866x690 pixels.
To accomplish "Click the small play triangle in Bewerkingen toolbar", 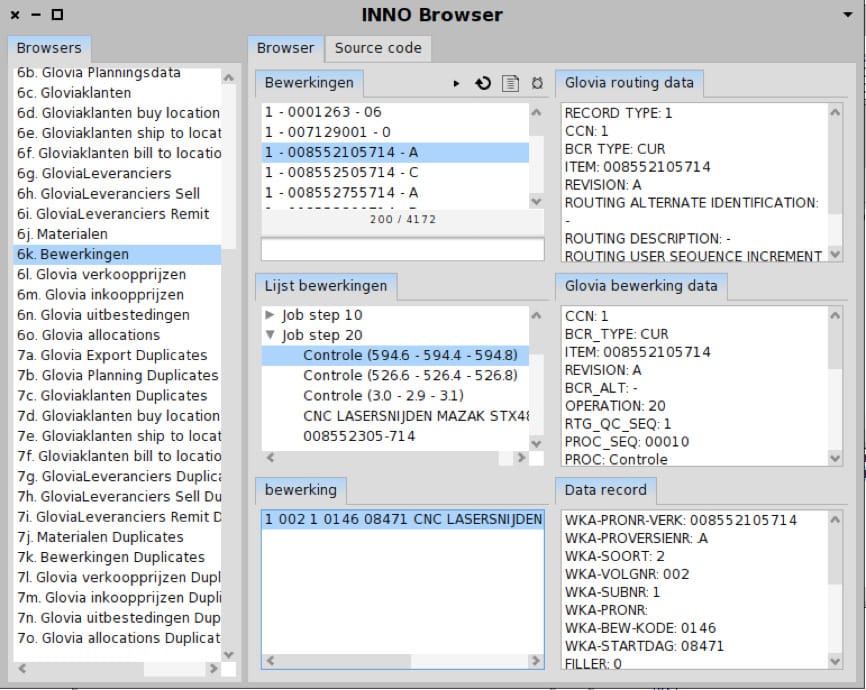I will tap(457, 83).
